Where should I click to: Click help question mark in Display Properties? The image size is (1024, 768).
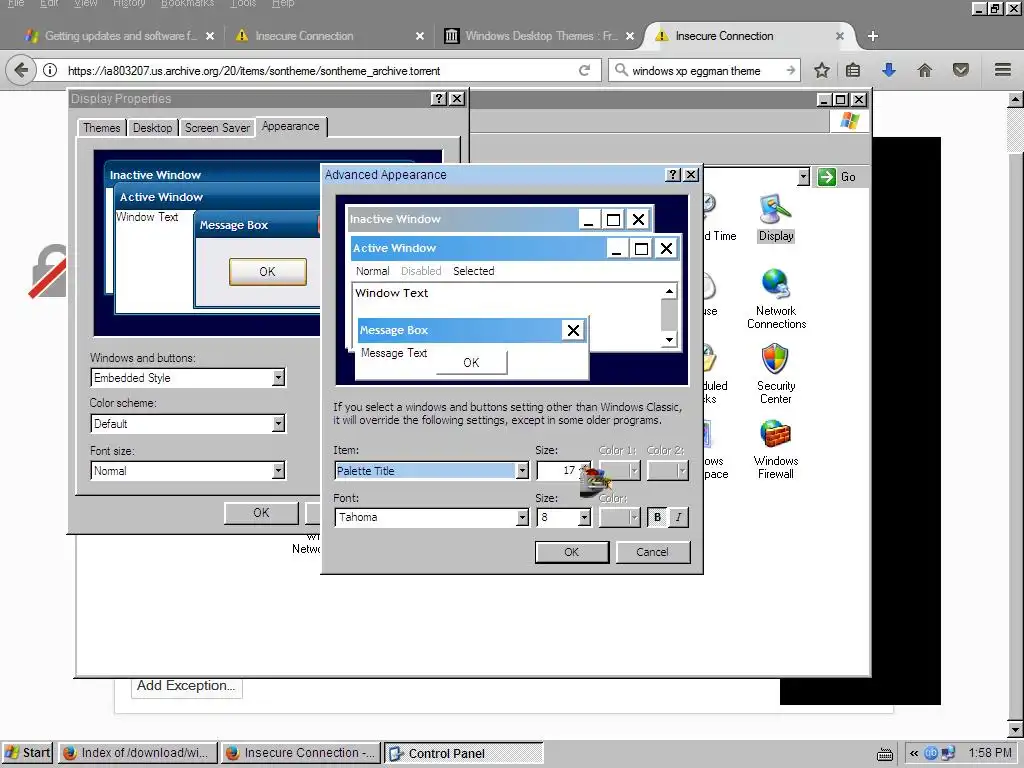pyautogui.click(x=439, y=99)
